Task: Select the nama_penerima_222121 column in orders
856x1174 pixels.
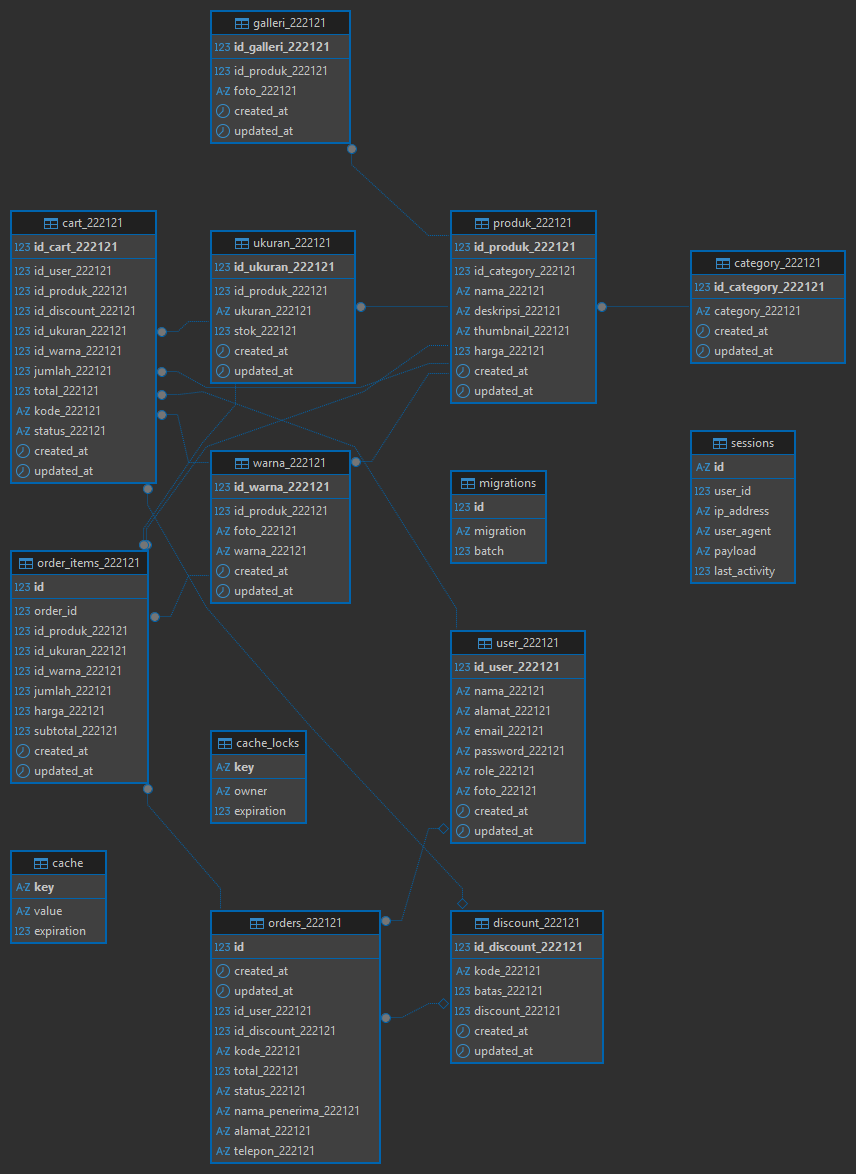Action: click(296, 1111)
